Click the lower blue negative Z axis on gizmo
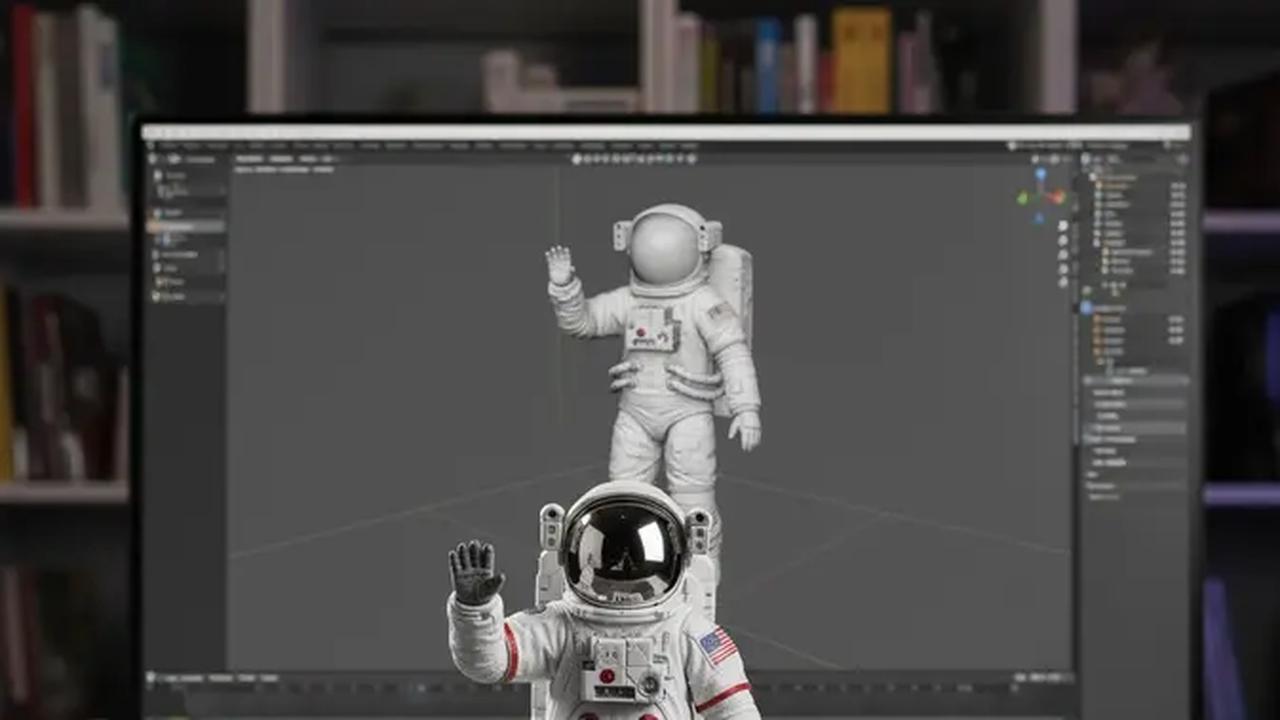 tap(1040, 217)
